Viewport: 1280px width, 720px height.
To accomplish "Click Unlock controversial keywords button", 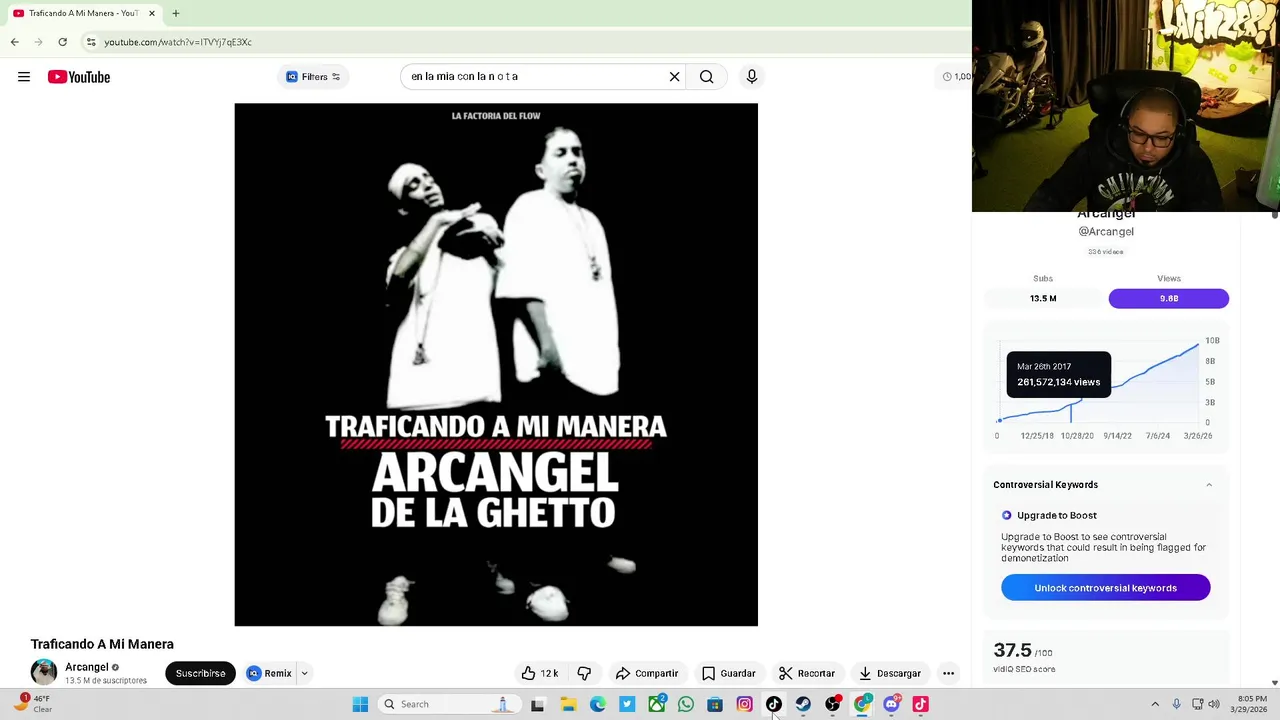I will pos(1106,588).
